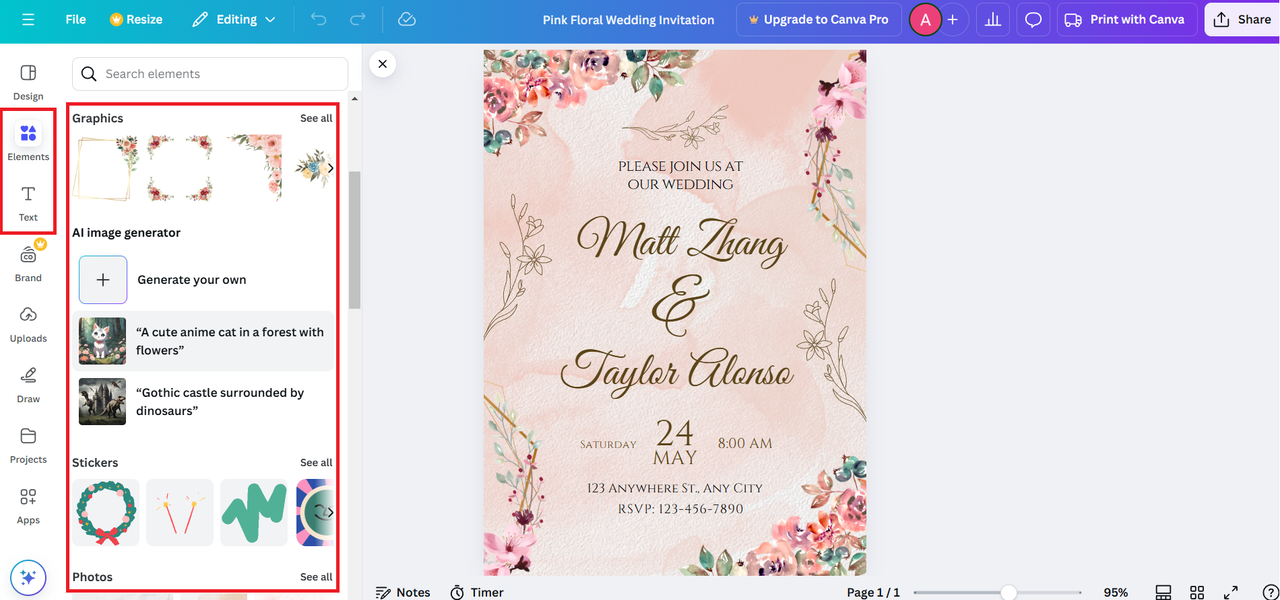Viewport: 1280px width, 600px height.
Task: Click the Pink Floral Wedding Invitation title
Action: [x=628, y=20]
